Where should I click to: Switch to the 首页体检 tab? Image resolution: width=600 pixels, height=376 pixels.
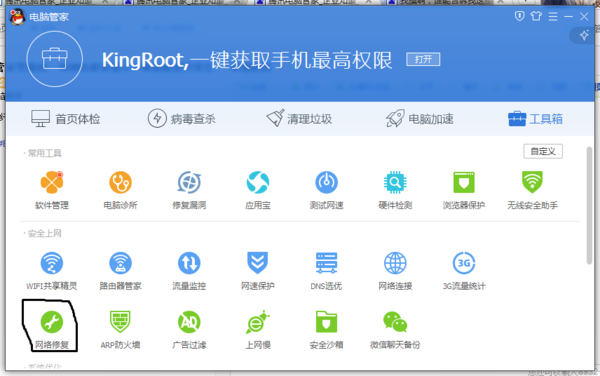[65, 119]
